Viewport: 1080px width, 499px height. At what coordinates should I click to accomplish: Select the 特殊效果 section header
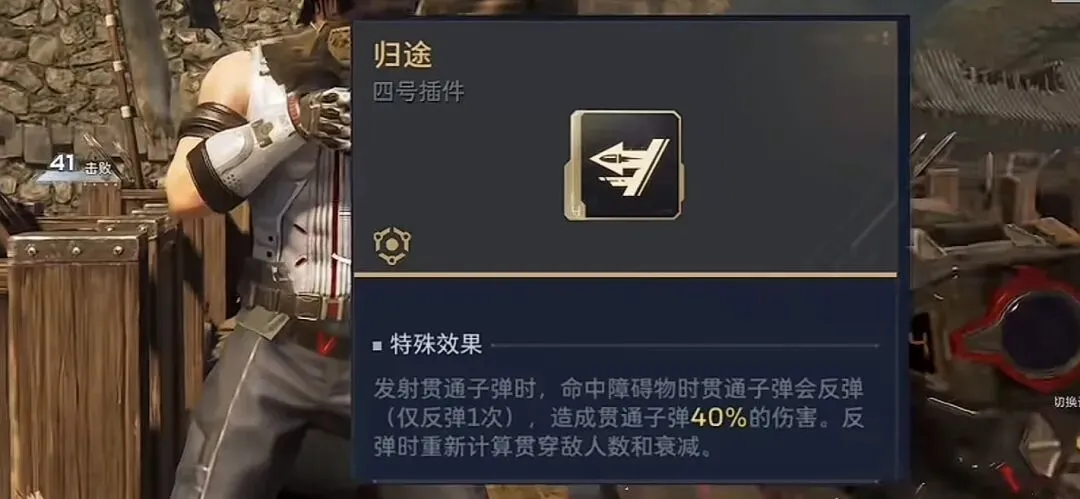435,346
